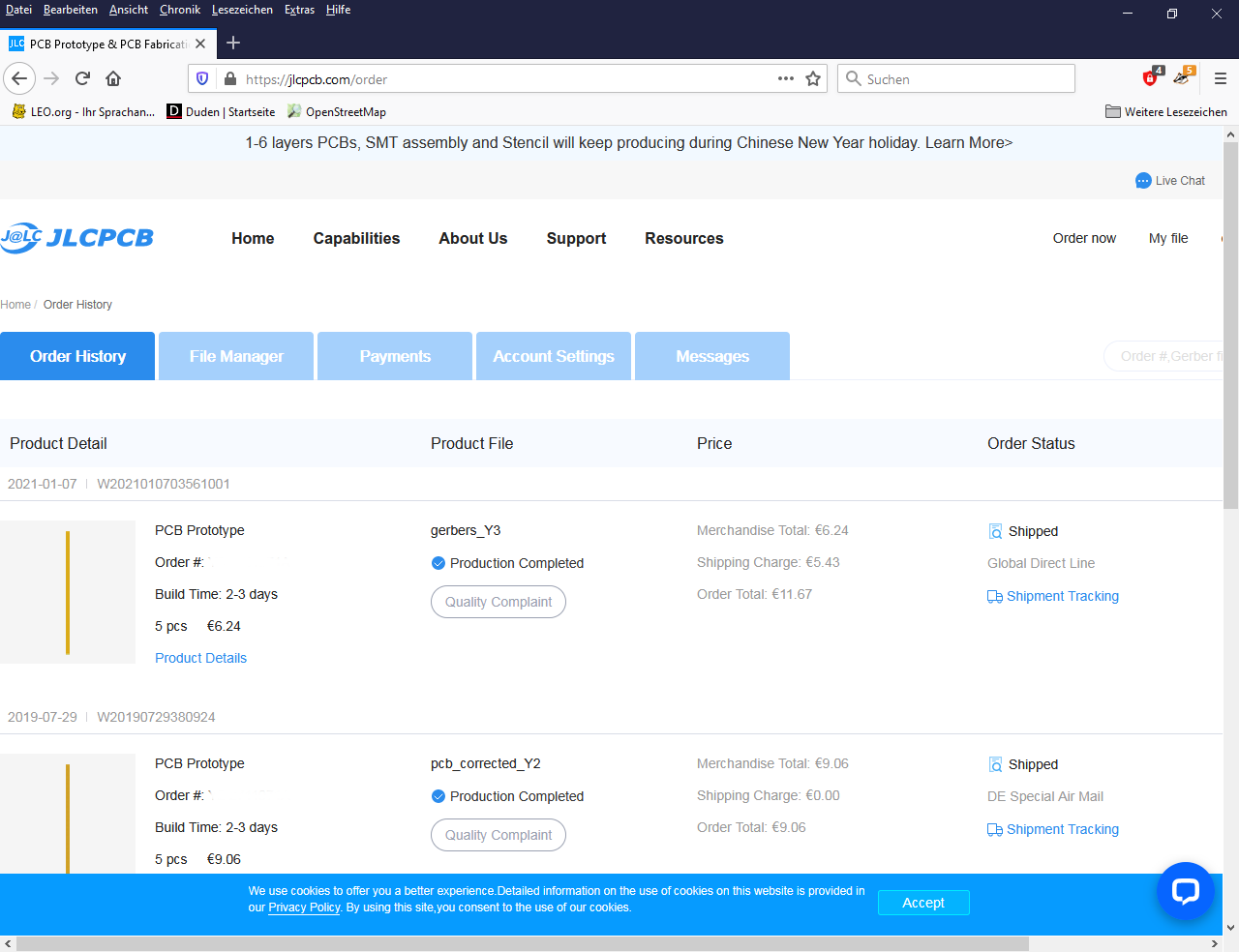Switch to the Account Settings tab

pyautogui.click(x=554, y=356)
